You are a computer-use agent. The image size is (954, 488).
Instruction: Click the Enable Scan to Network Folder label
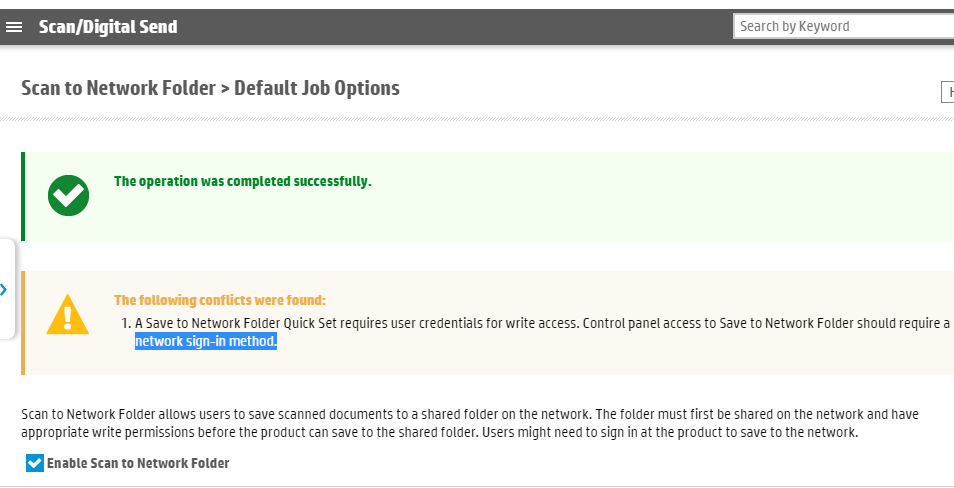(138, 463)
